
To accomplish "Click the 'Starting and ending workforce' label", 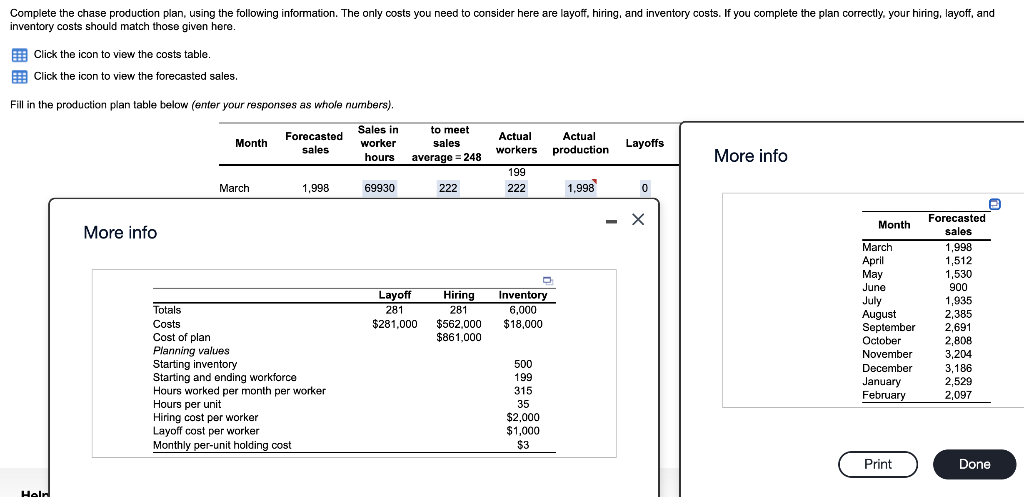I will [x=225, y=377].
